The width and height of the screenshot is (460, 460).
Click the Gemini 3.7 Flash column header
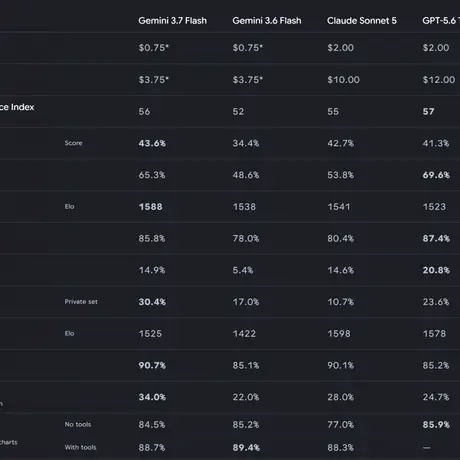coord(172,21)
